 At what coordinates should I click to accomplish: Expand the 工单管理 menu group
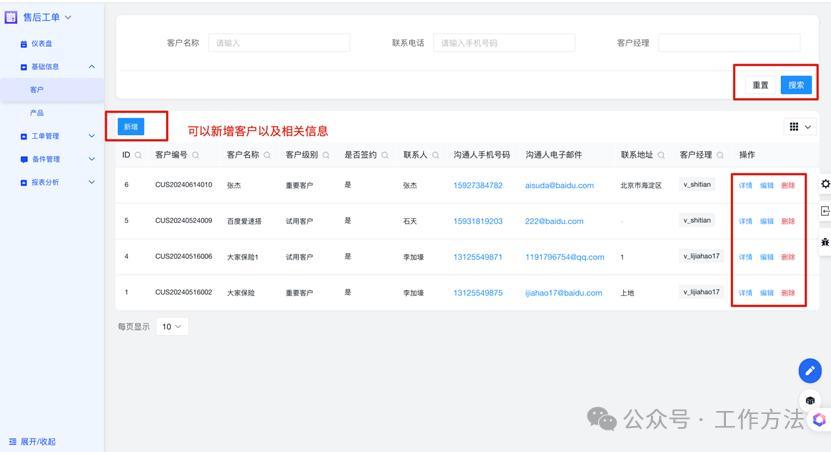click(x=91, y=136)
